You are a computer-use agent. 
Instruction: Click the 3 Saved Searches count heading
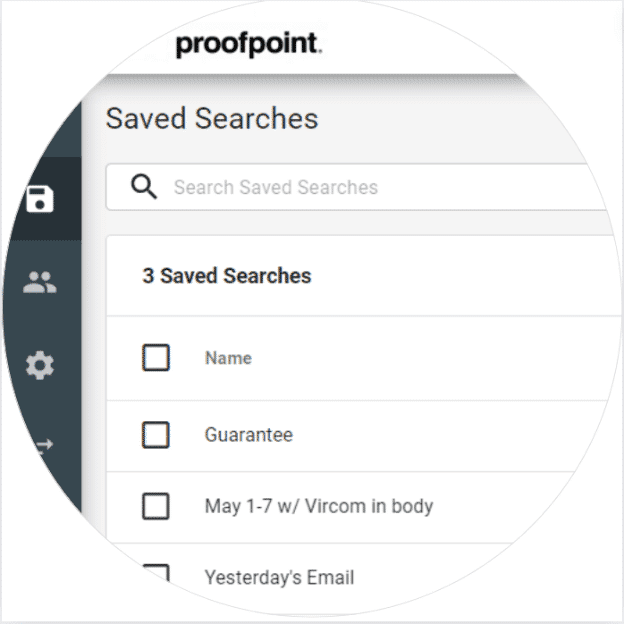226,276
